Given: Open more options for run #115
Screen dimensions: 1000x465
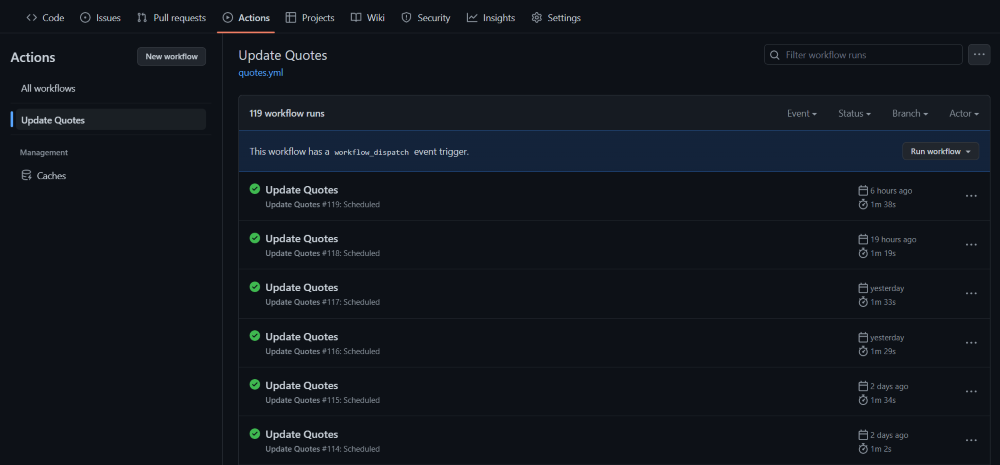Looking at the screenshot, I should (x=971, y=392).
